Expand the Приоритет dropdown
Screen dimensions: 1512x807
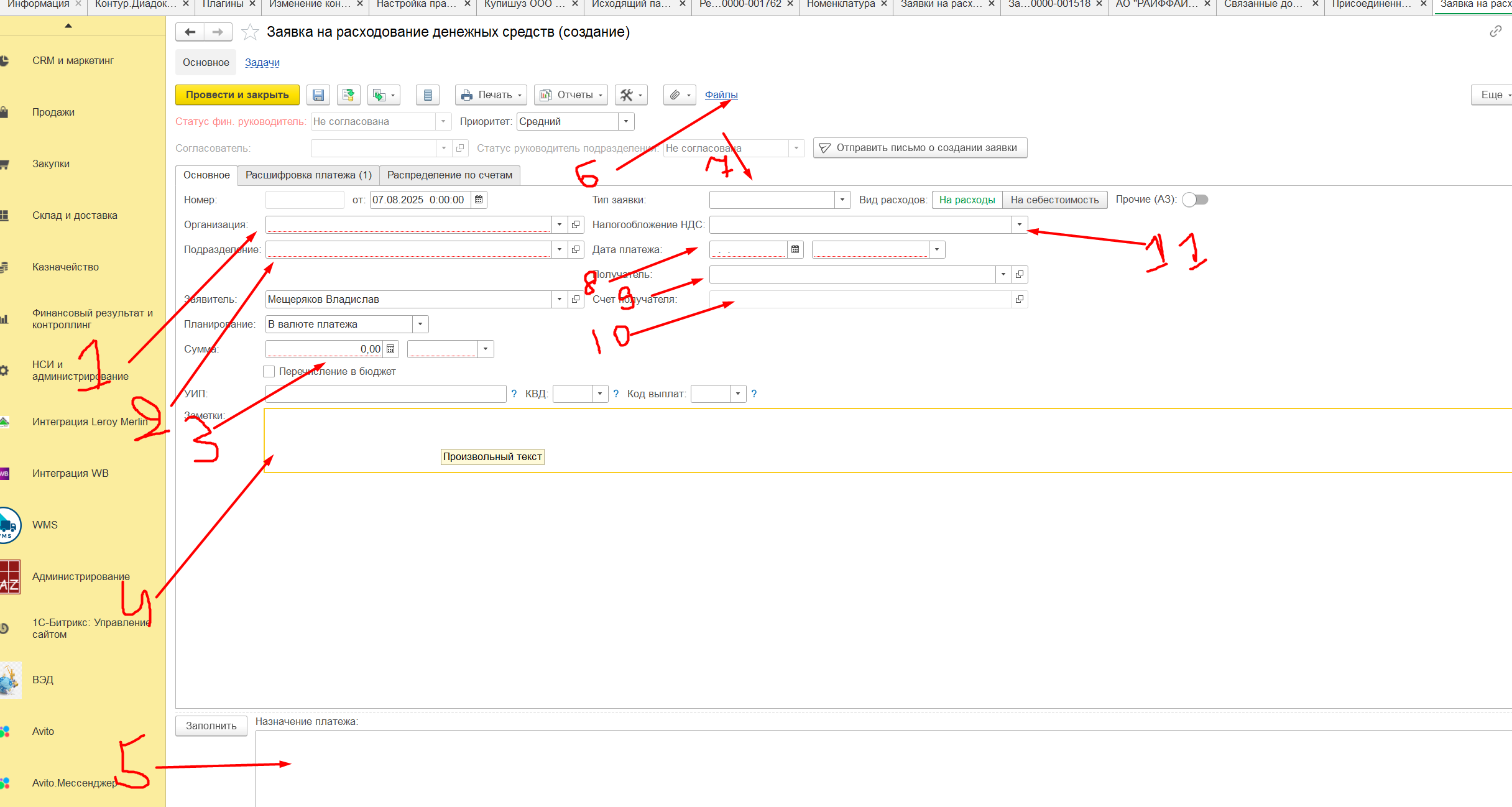[x=626, y=122]
